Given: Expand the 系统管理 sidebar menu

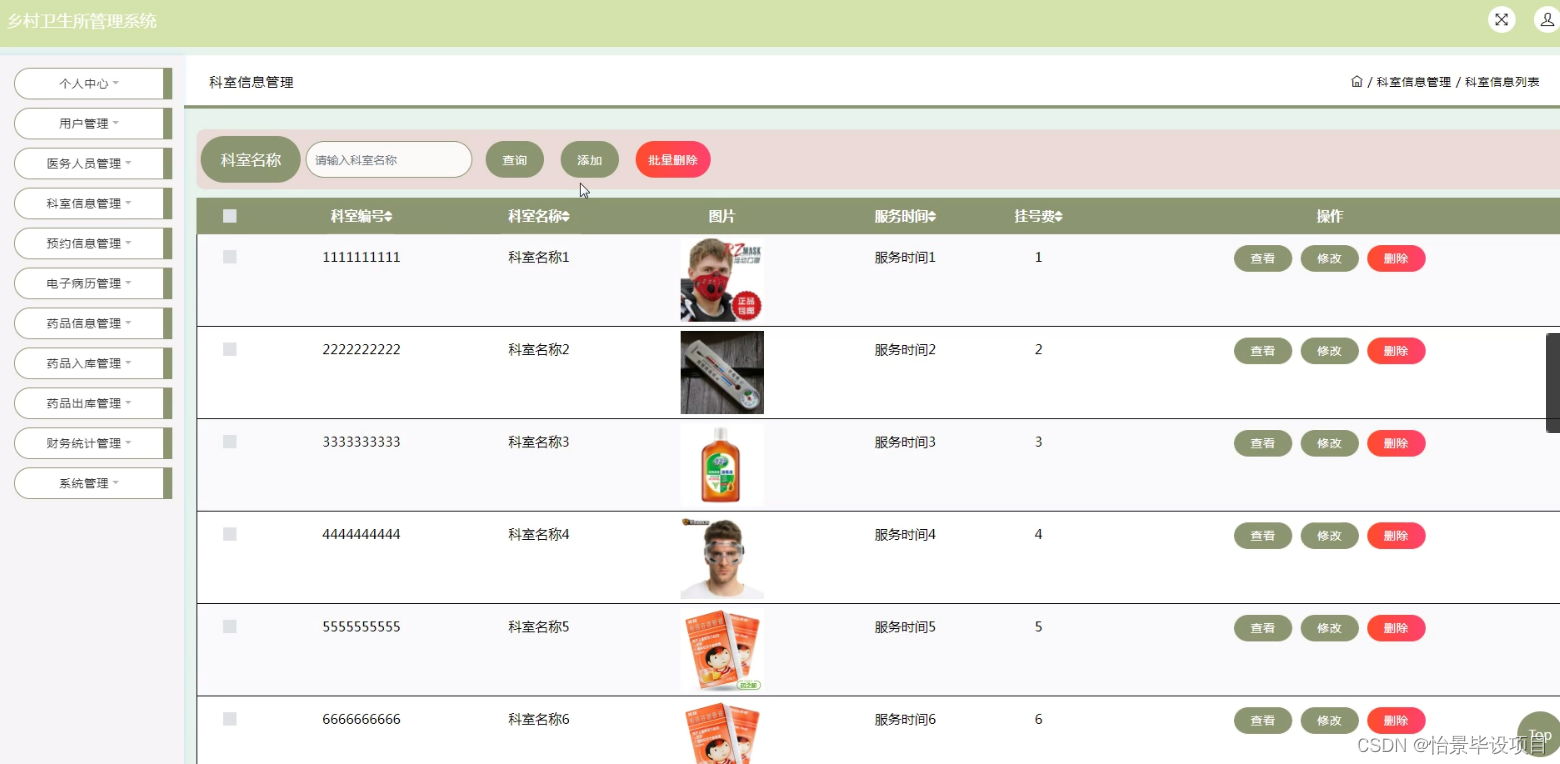Looking at the screenshot, I should [92, 483].
